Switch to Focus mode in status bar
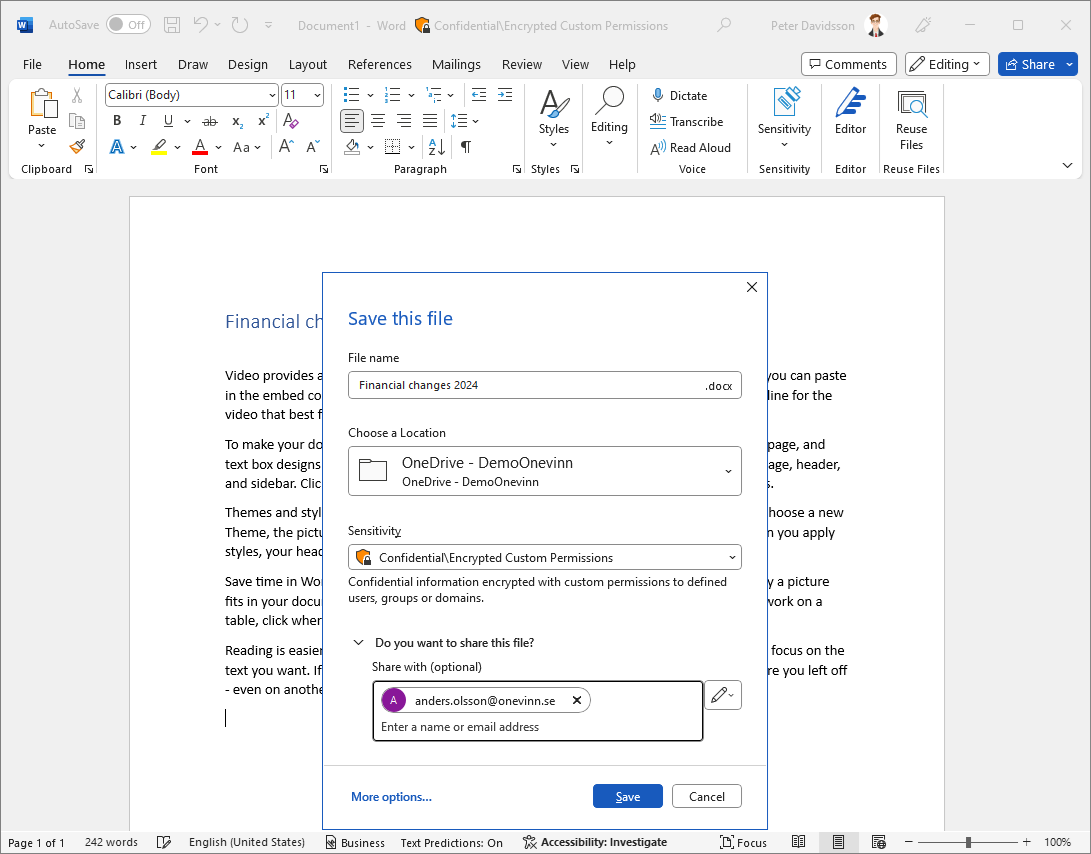 click(743, 842)
